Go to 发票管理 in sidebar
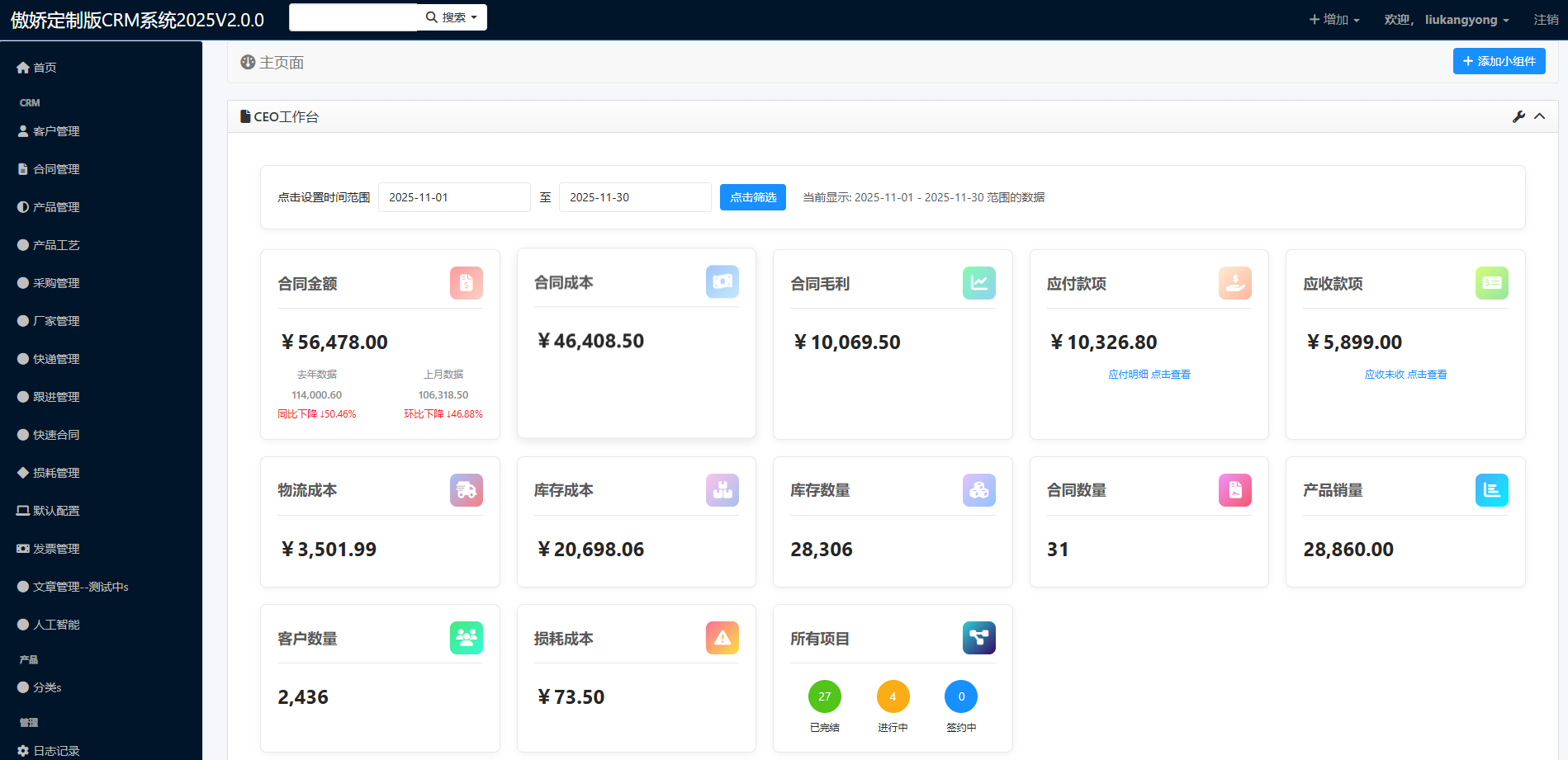 [x=56, y=549]
